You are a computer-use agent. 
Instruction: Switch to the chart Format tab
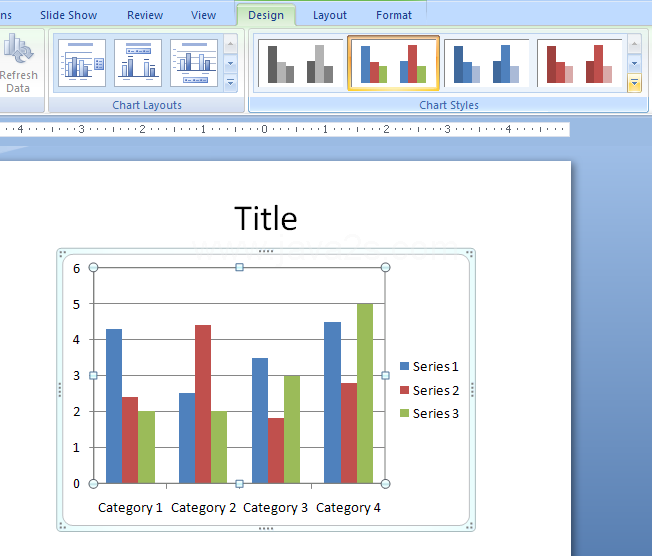pyautogui.click(x=394, y=15)
